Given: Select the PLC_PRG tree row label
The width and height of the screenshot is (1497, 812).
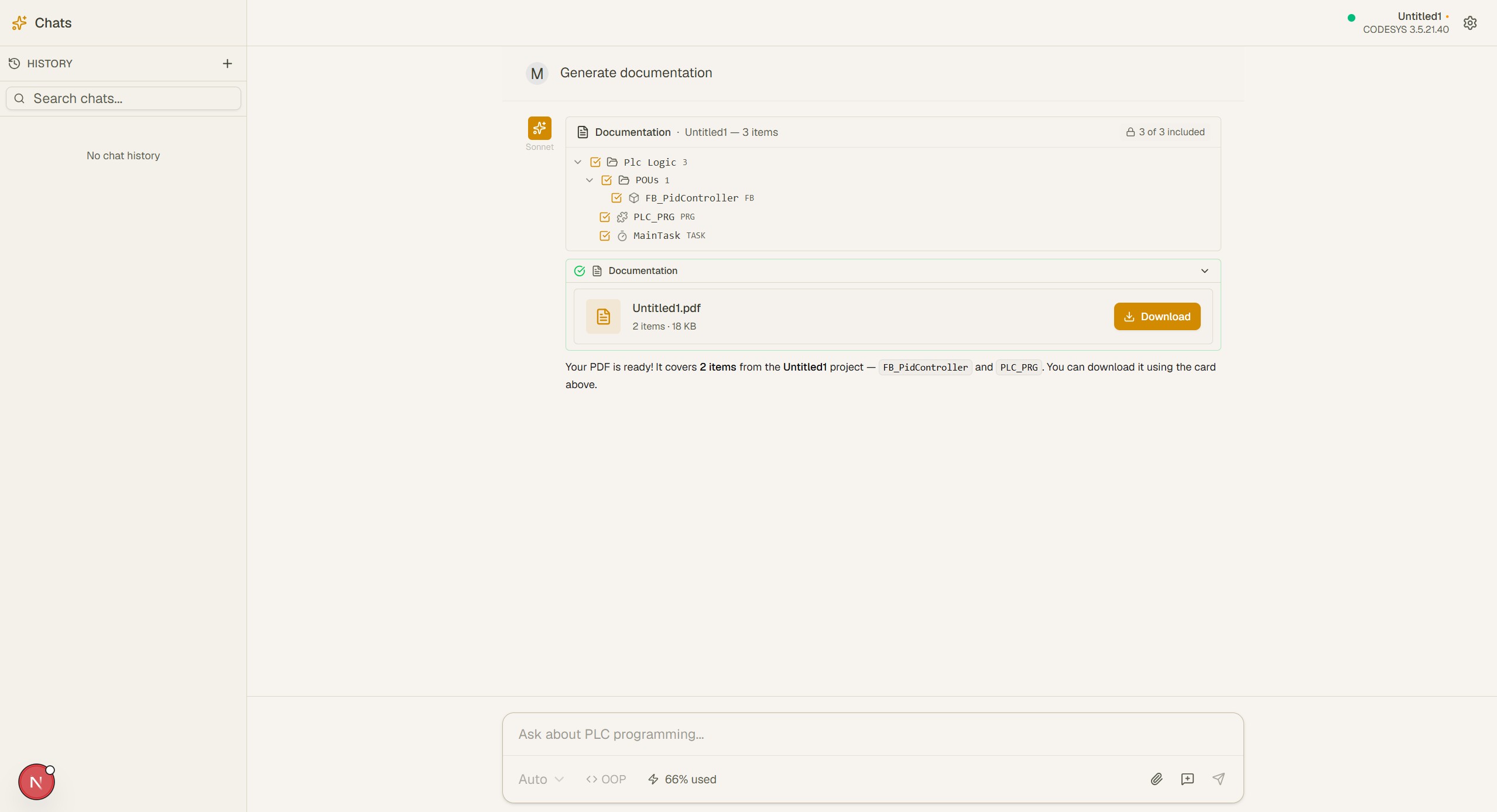Looking at the screenshot, I should click(x=654, y=217).
